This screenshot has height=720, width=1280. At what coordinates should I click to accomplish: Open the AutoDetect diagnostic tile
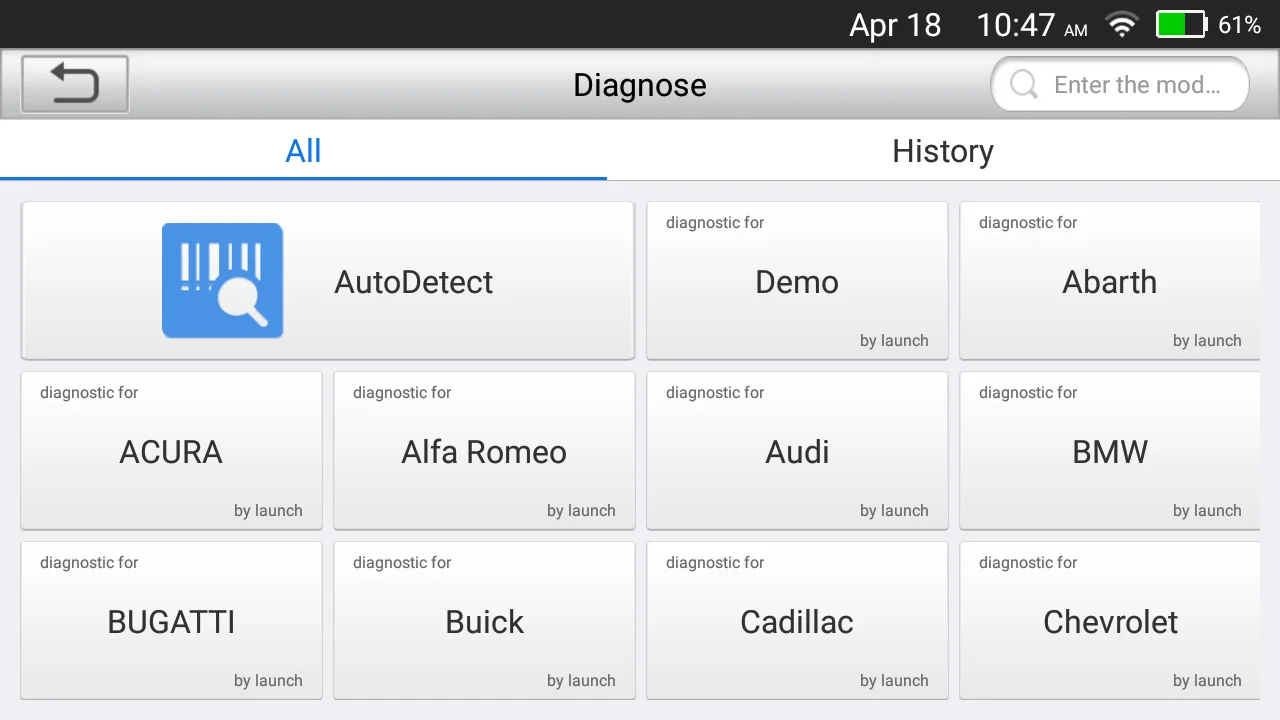click(x=414, y=282)
